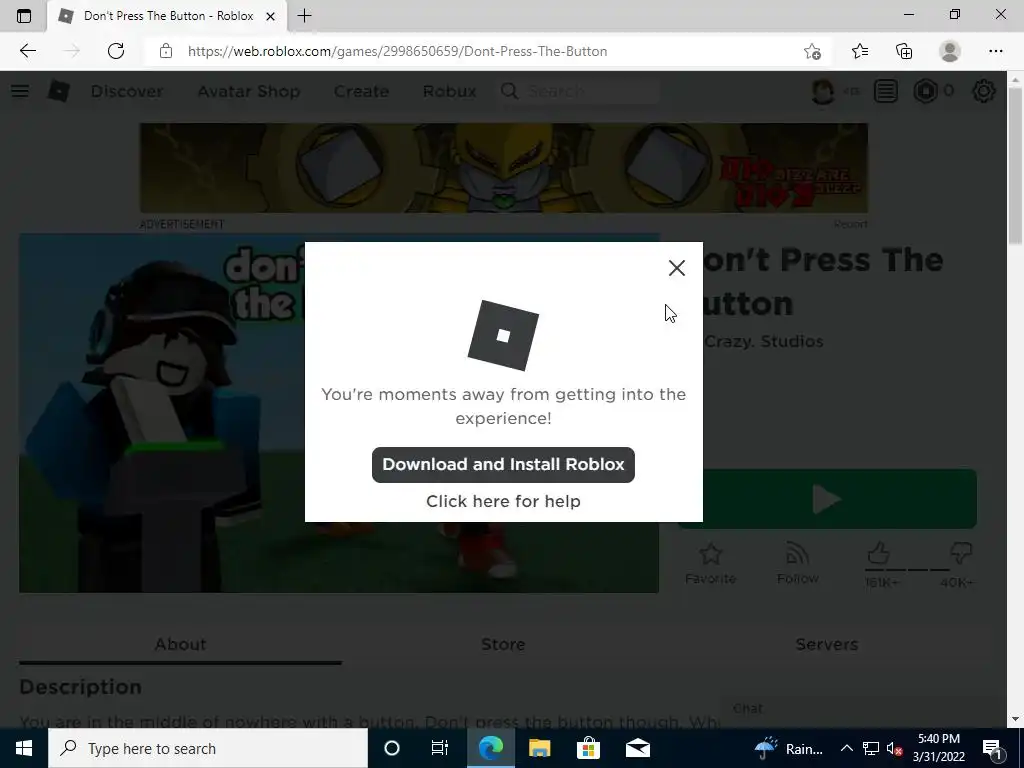Open the Create page
1024x768 pixels.
point(361,91)
